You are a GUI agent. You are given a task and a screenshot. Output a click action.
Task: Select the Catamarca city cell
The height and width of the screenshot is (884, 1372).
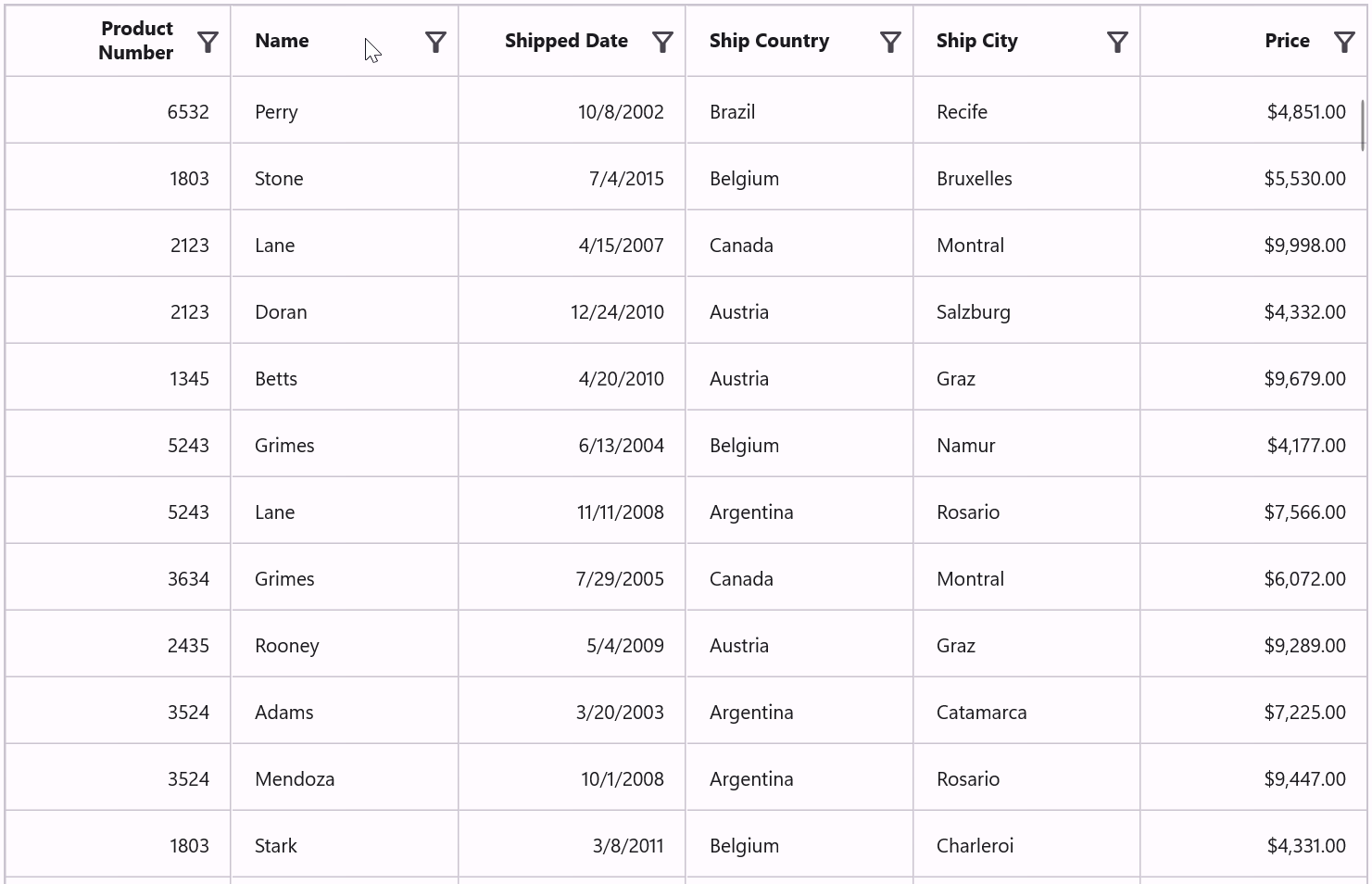point(981,713)
